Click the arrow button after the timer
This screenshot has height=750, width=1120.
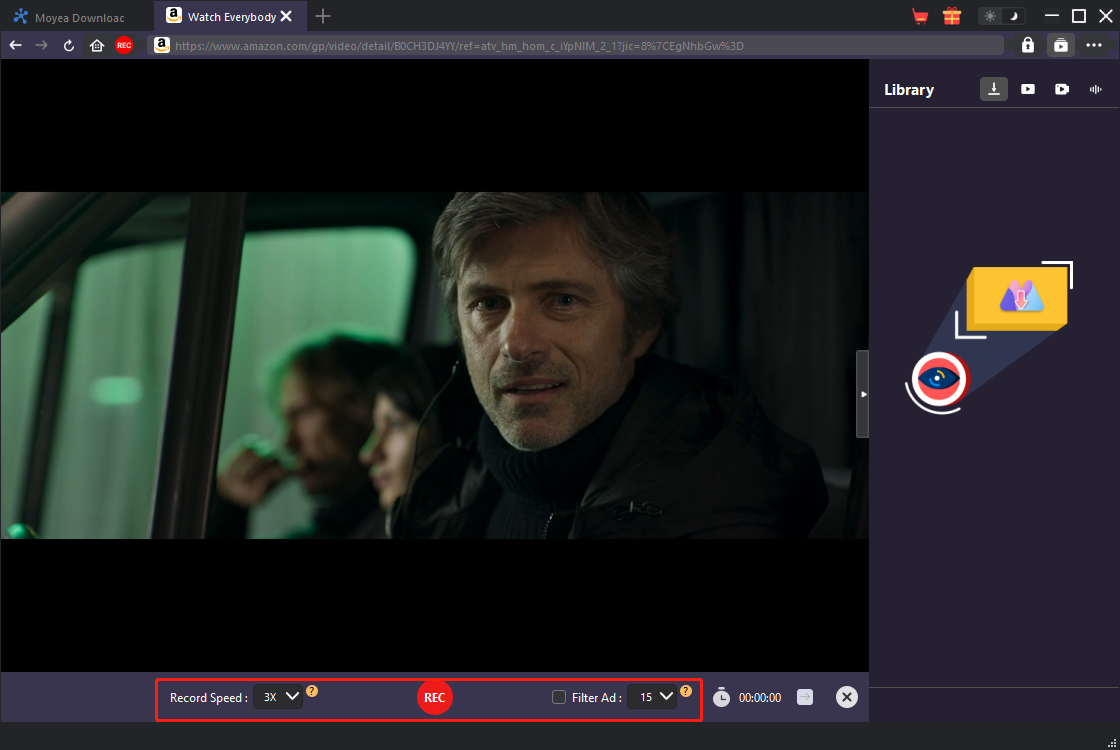pos(805,697)
